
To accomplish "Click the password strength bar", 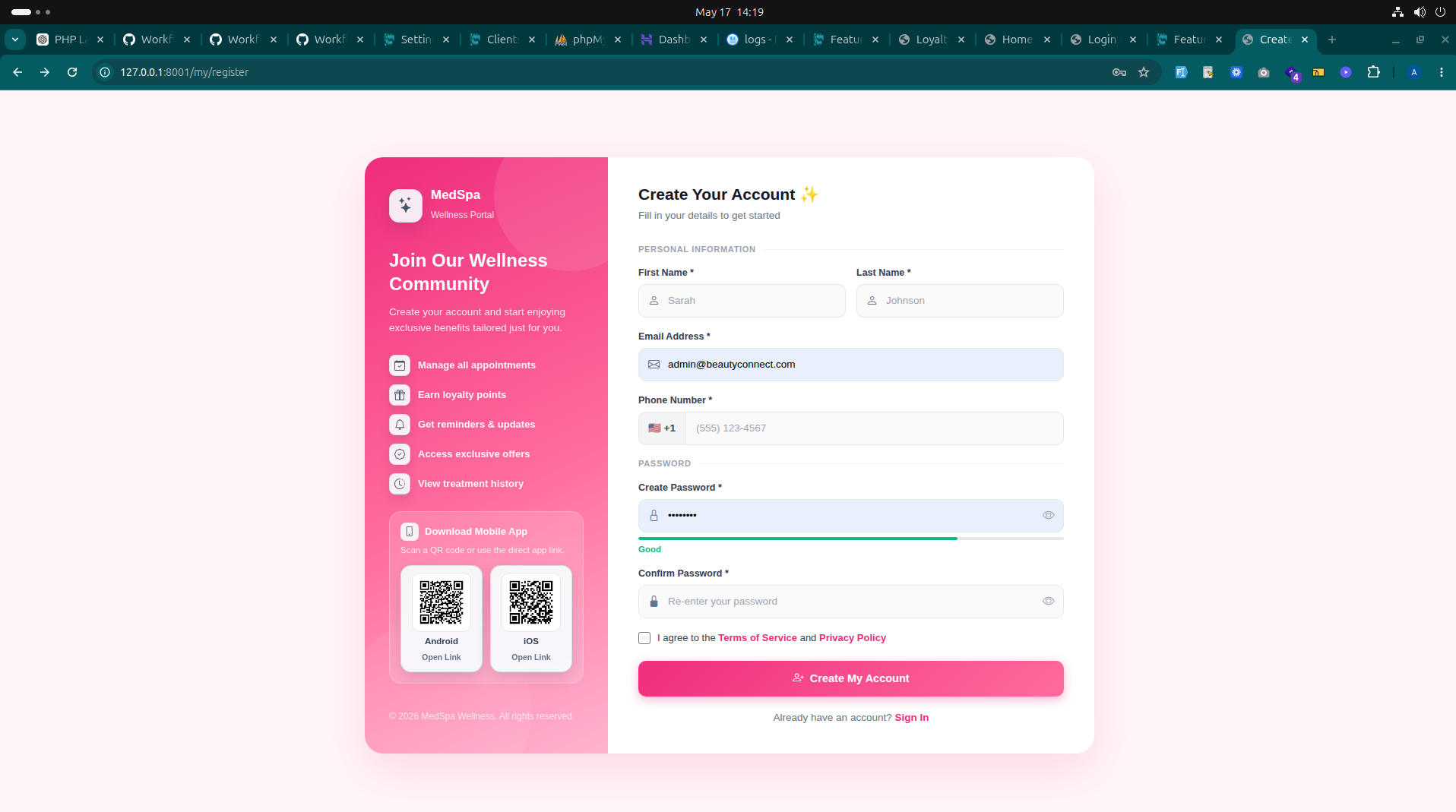I will coord(851,539).
